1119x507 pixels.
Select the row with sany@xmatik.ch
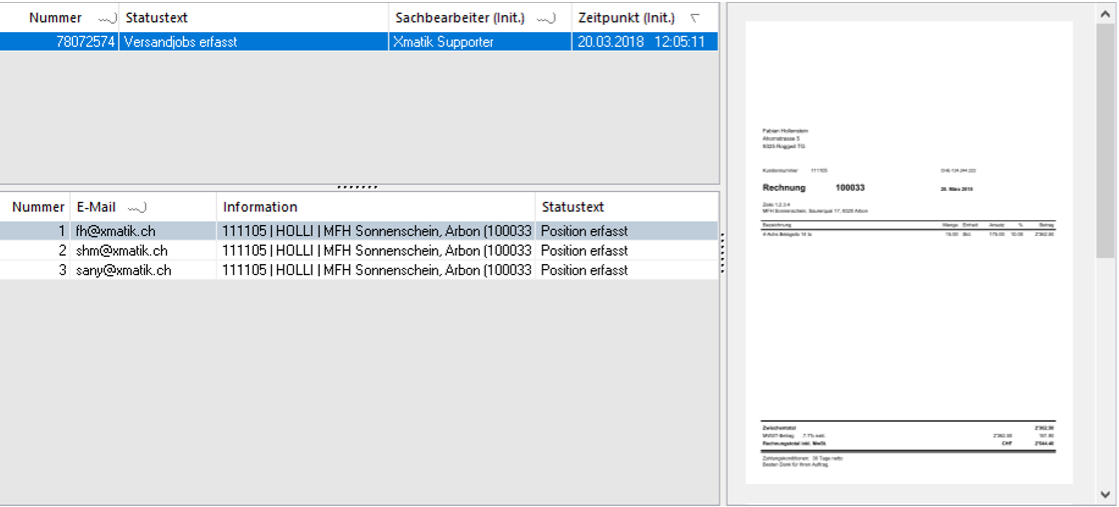point(123,270)
